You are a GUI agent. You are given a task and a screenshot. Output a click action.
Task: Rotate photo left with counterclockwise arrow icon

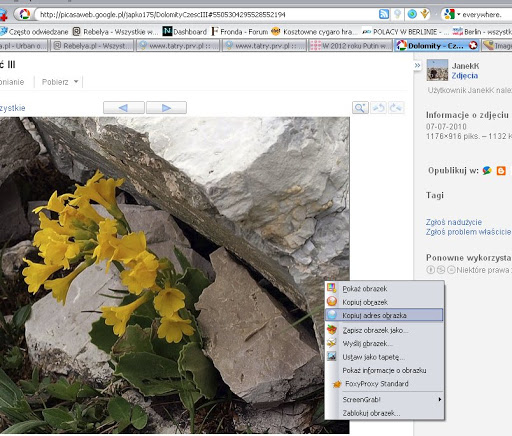379,108
